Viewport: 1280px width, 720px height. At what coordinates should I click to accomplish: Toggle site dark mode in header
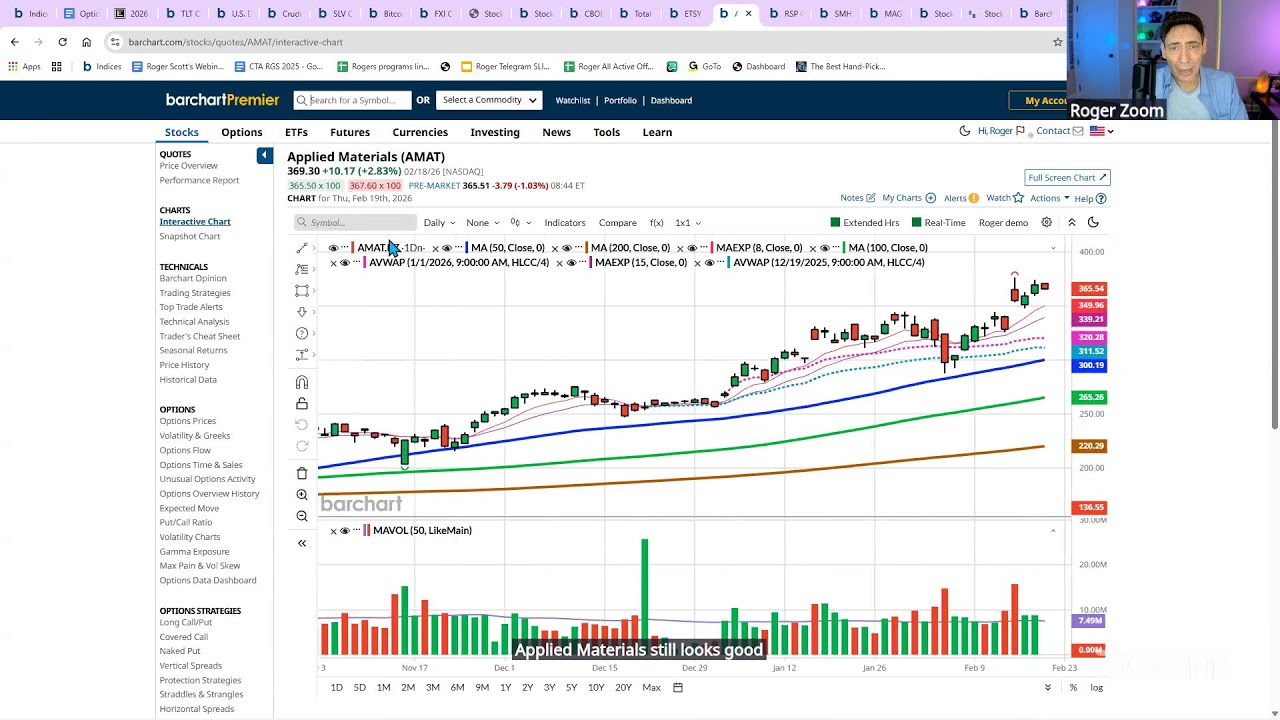[965, 131]
